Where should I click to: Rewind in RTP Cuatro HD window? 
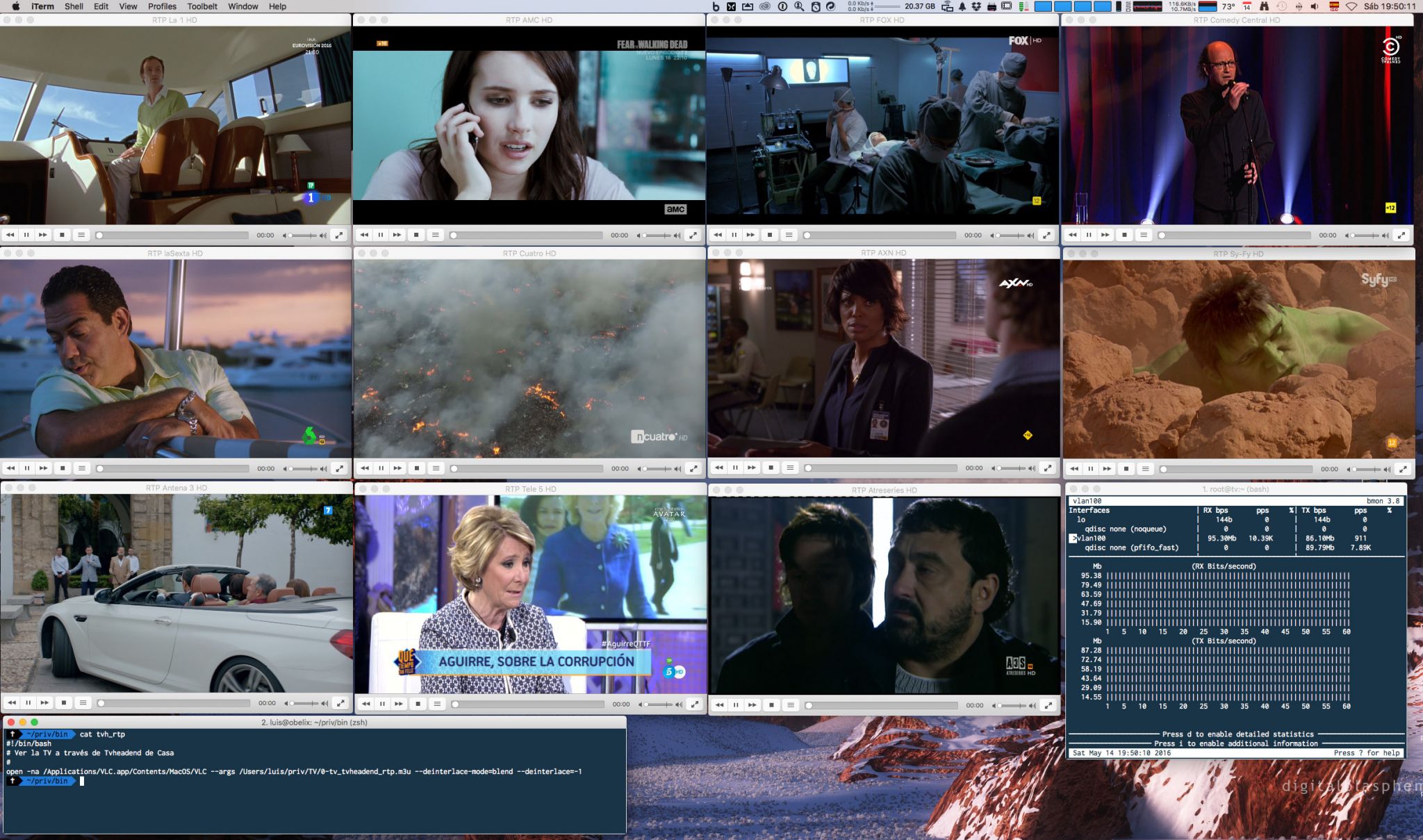[365, 468]
